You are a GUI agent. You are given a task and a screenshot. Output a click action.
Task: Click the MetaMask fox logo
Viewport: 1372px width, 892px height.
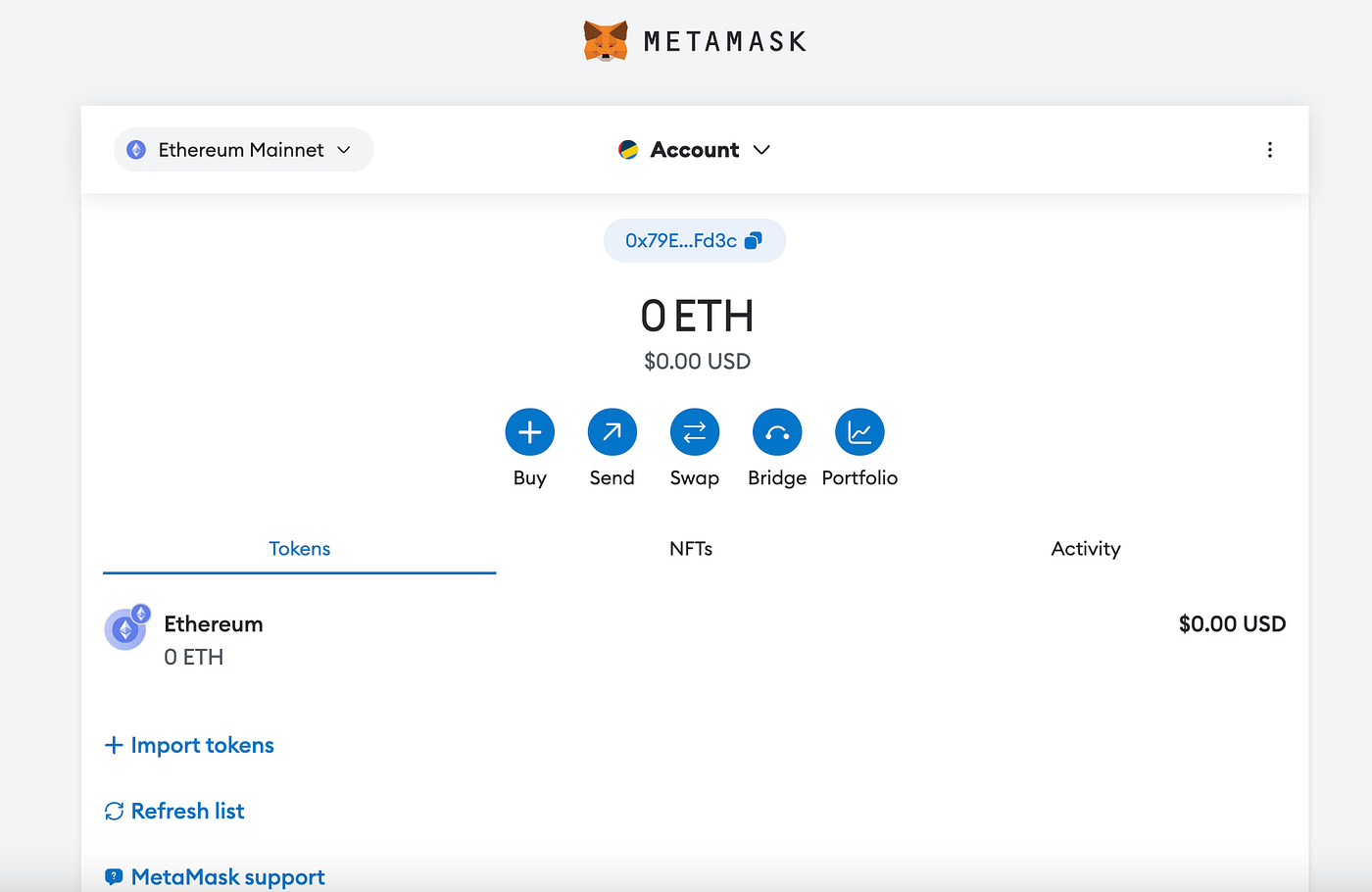tap(606, 41)
